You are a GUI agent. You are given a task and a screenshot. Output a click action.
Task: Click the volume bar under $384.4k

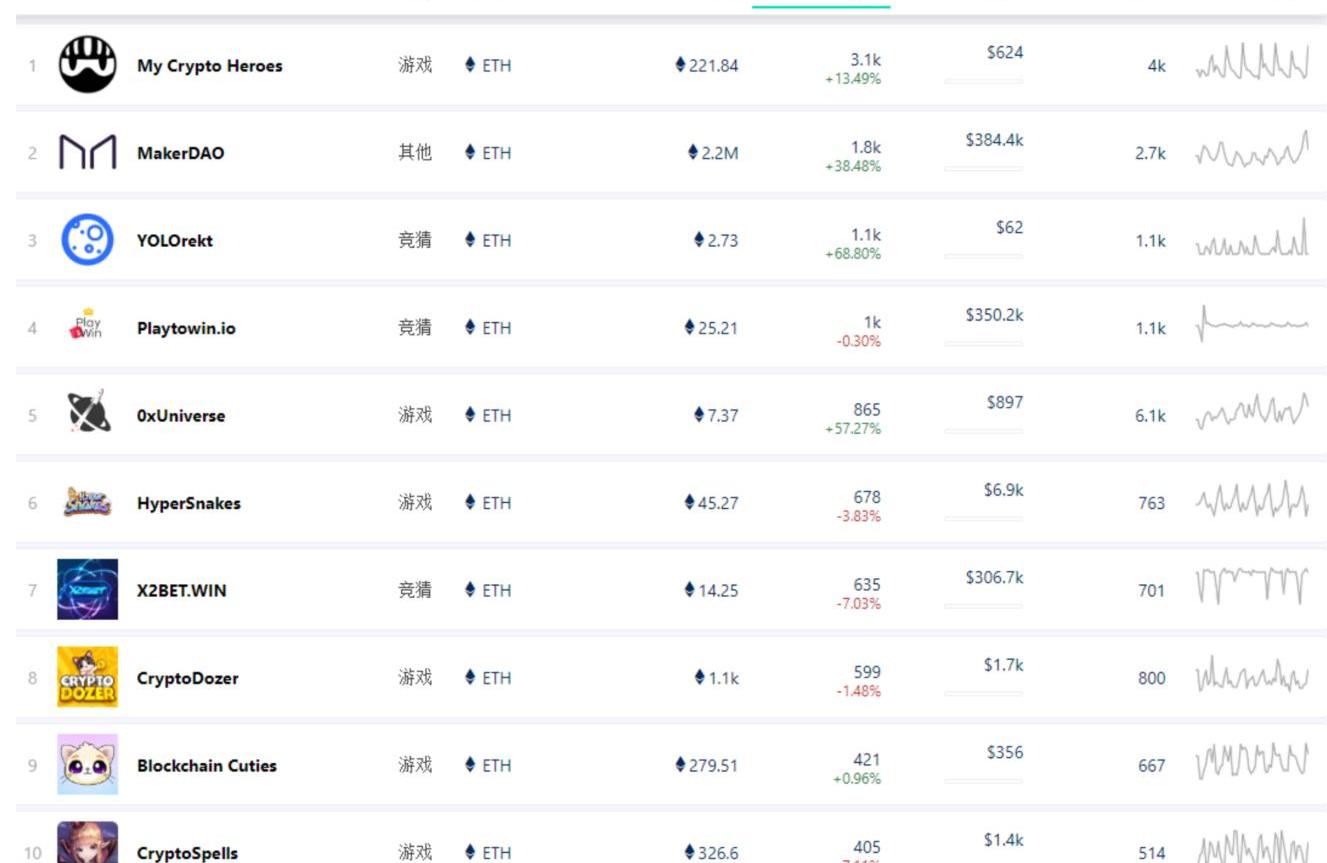point(983,169)
